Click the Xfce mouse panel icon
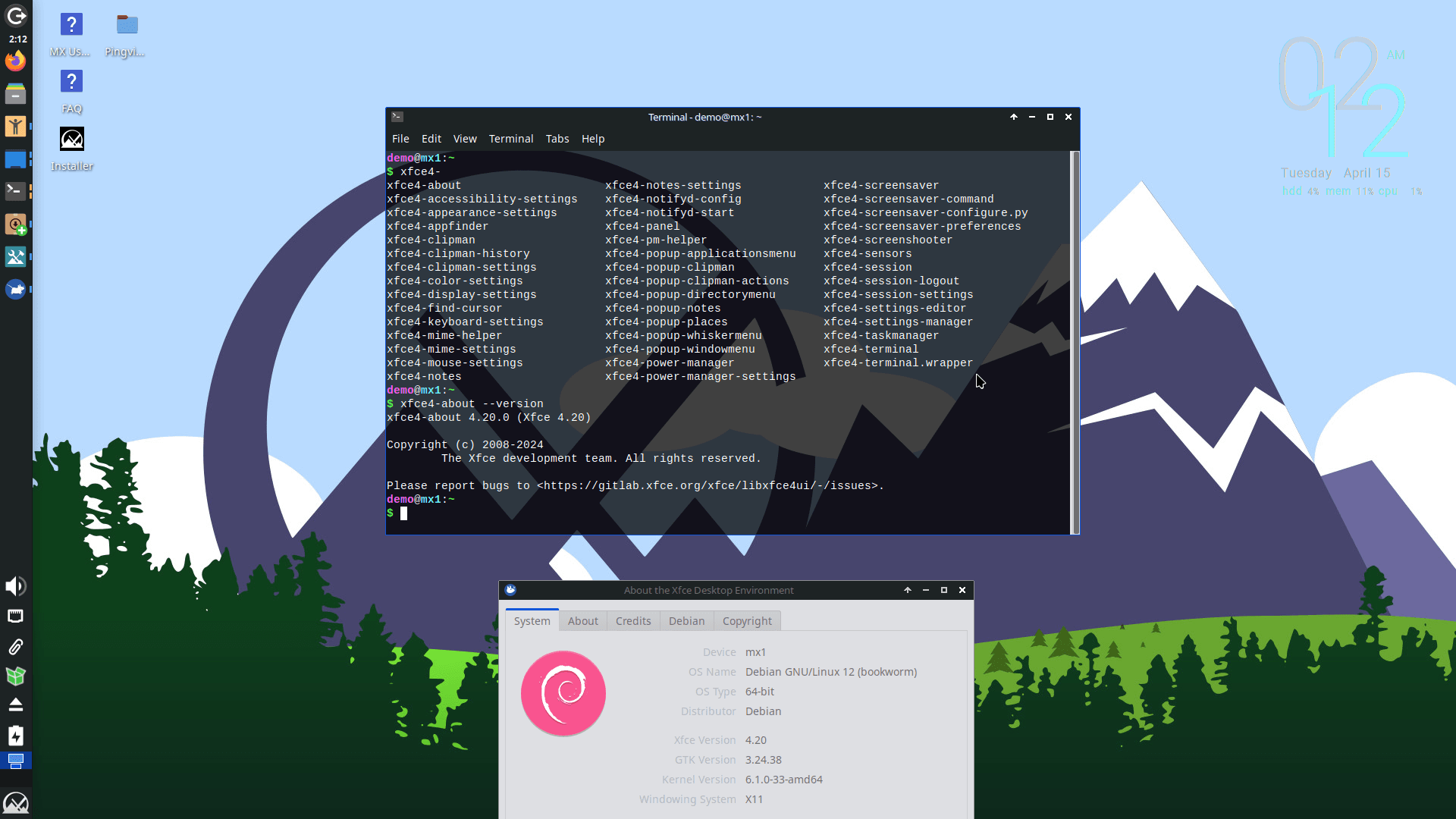The height and width of the screenshot is (819, 1456). (x=15, y=290)
